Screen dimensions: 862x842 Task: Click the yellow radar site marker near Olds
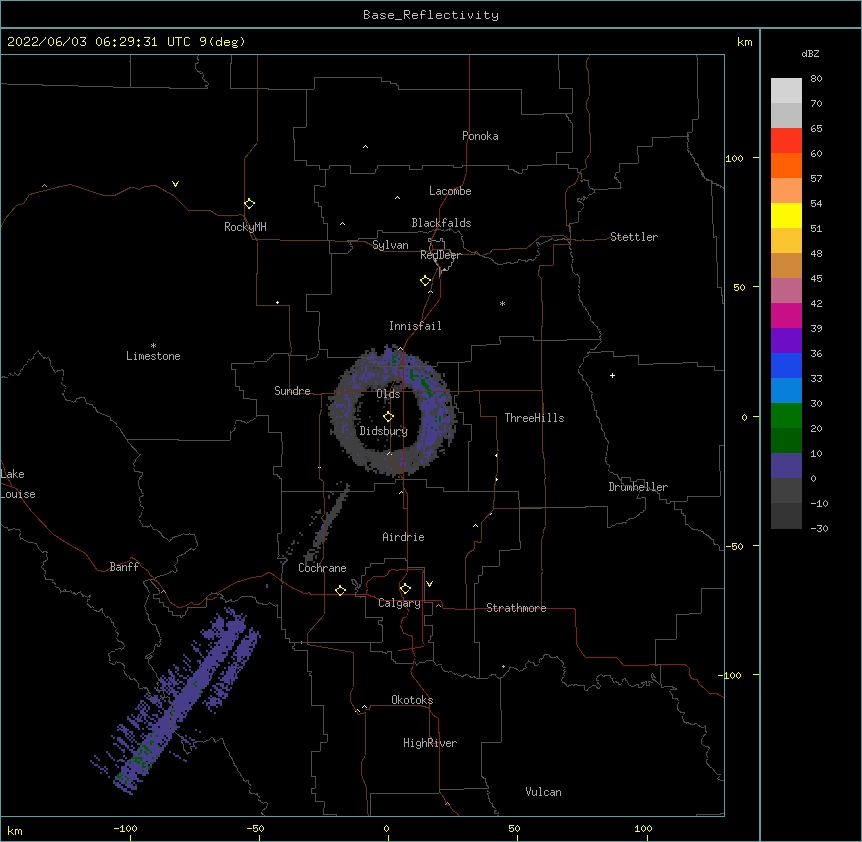pyautogui.click(x=388, y=417)
